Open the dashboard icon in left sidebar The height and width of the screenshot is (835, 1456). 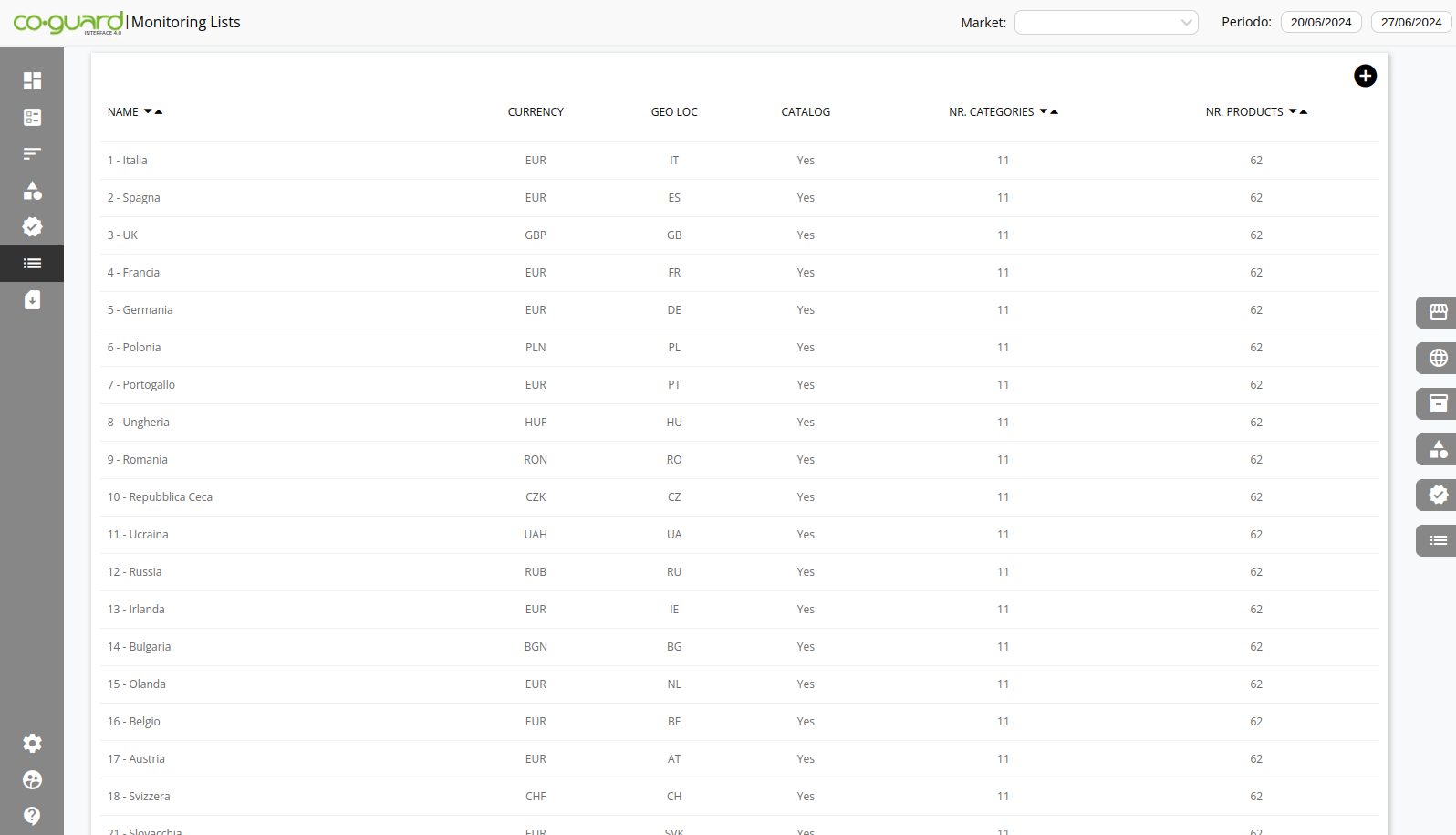tap(32, 80)
